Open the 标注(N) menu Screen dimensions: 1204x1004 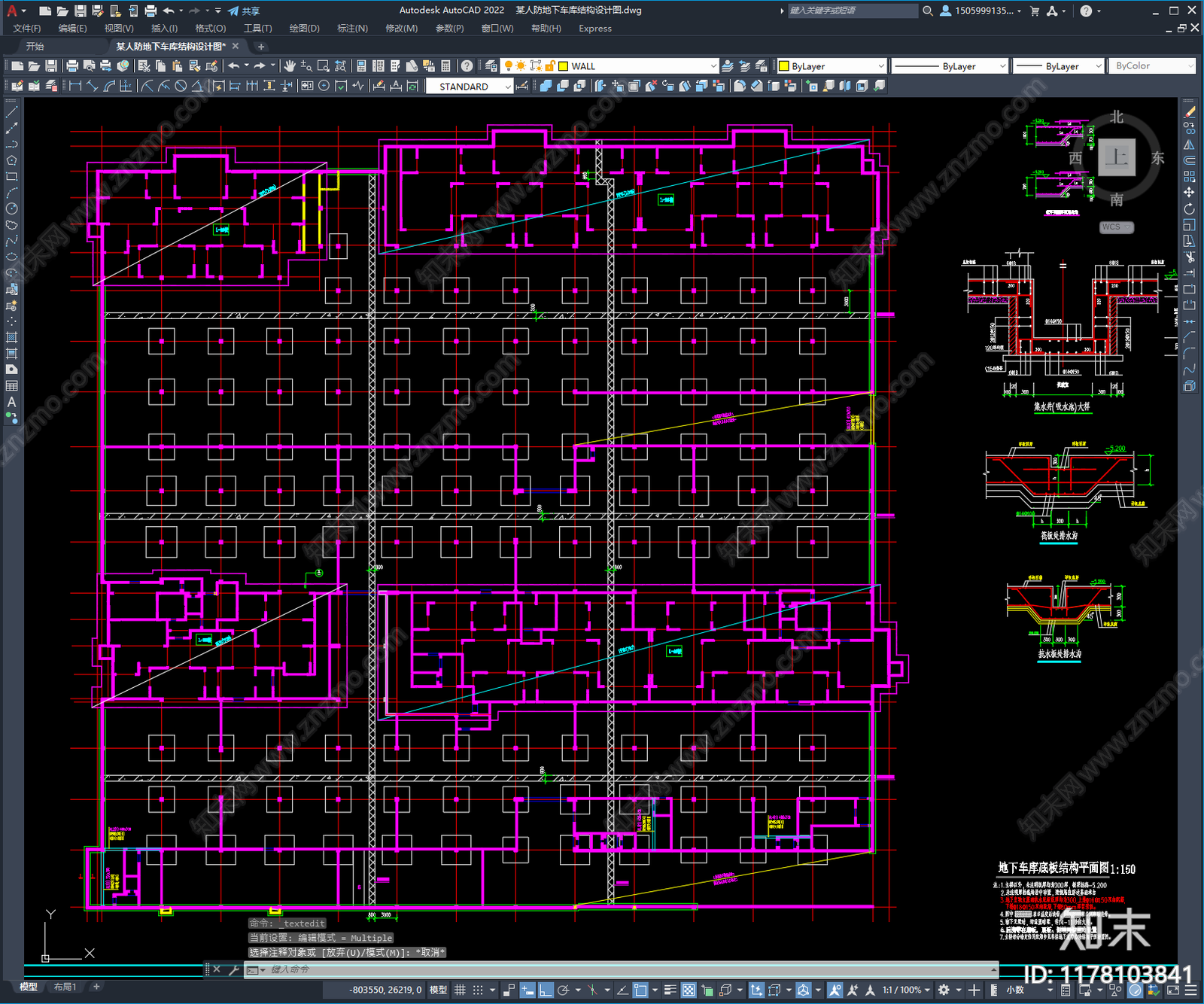pyautogui.click(x=352, y=29)
